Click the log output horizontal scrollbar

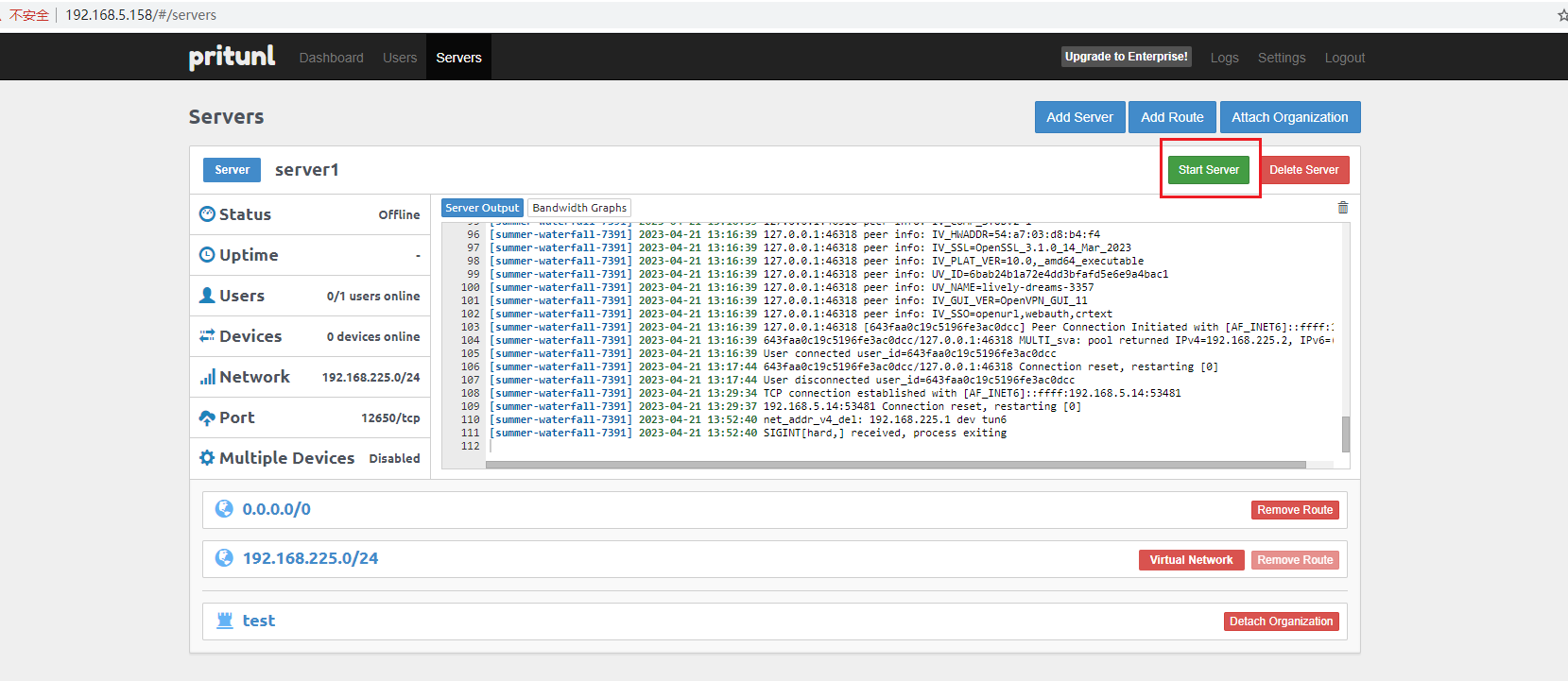[896, 465]
